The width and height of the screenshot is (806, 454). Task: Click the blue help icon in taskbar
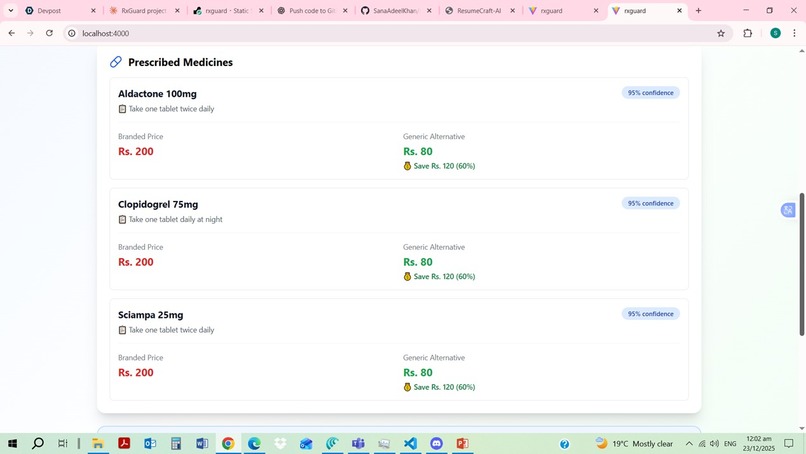[564, 444]
